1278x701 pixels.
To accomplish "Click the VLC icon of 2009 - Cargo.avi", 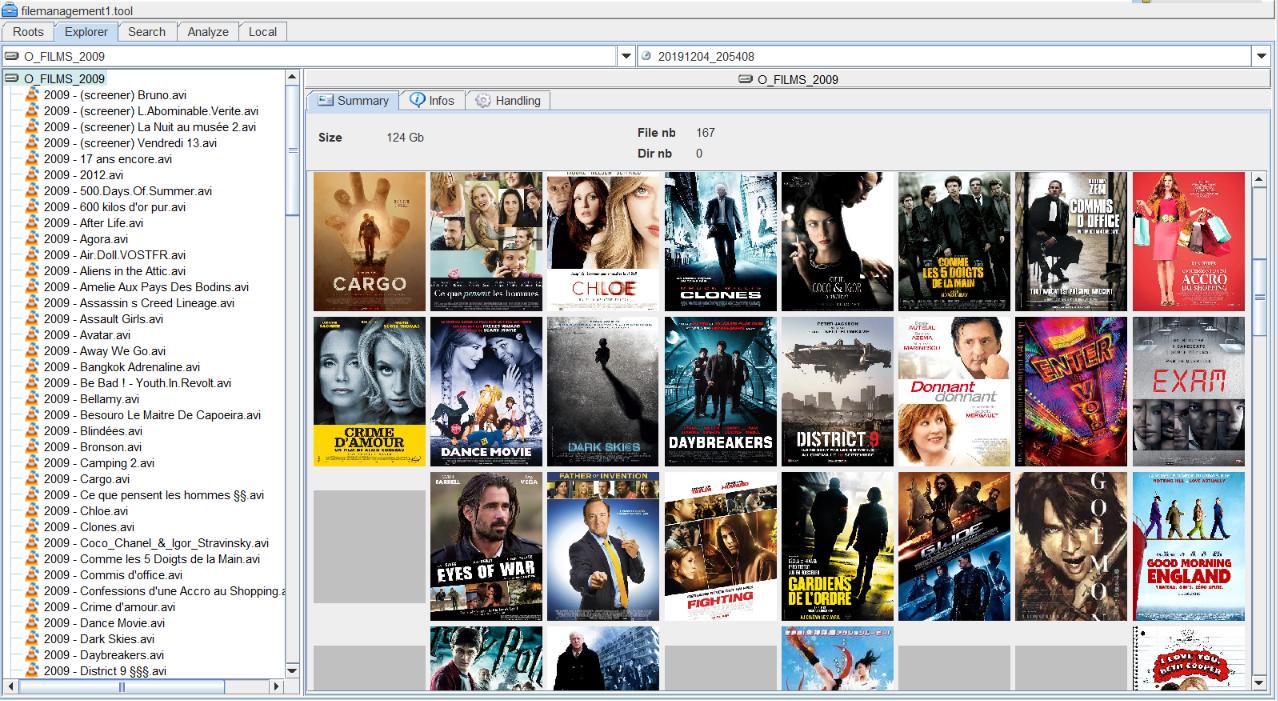I will [32, 479].
